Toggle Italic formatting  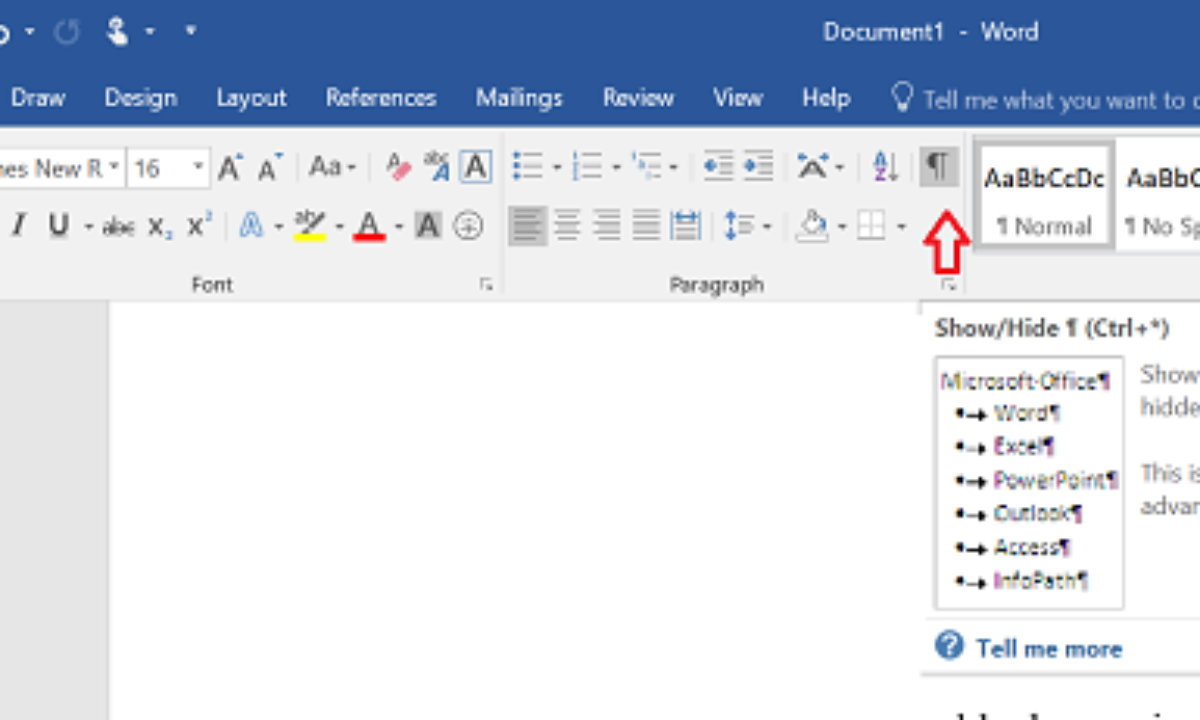(17, 227)
